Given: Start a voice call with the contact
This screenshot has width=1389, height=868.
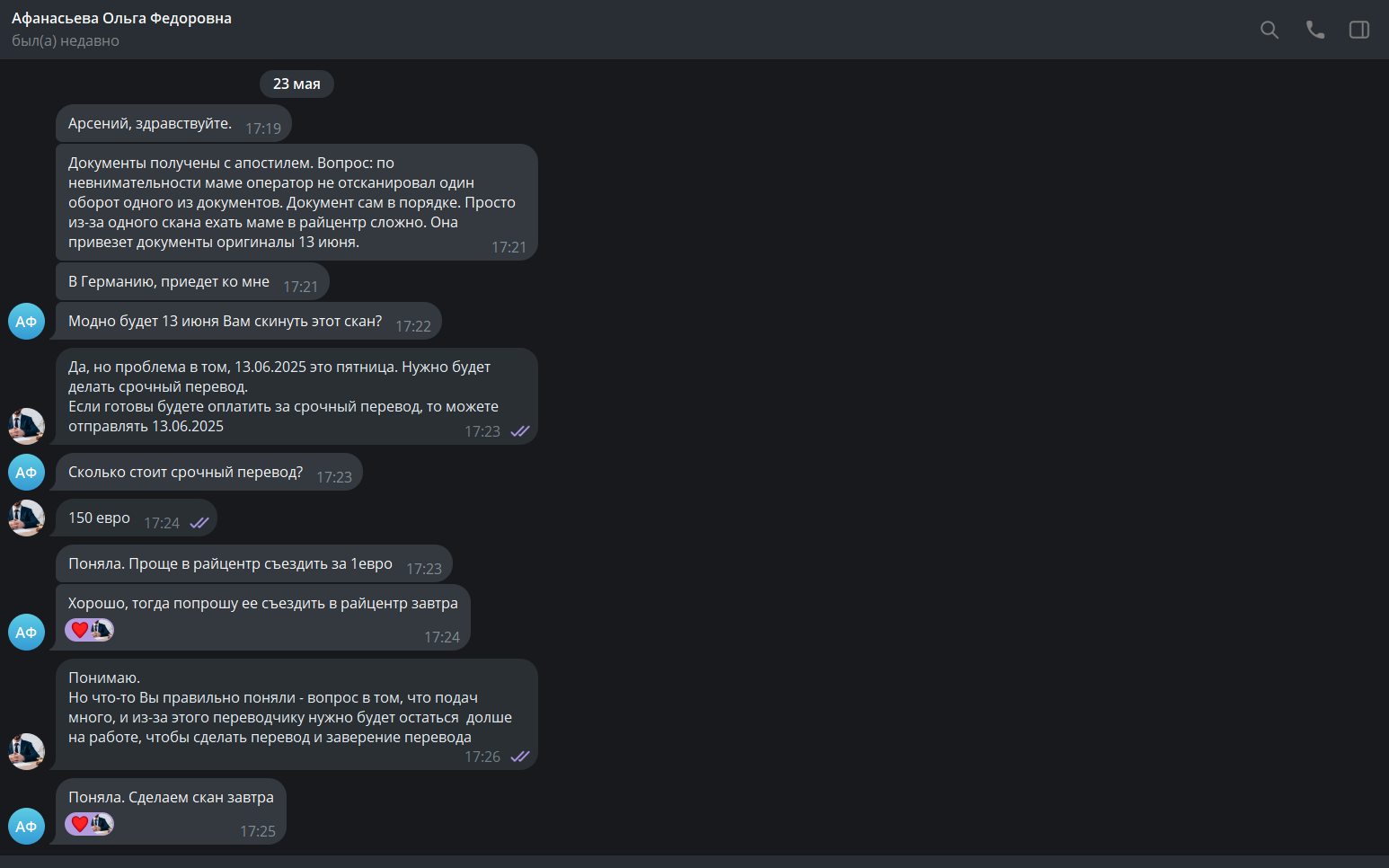Looking at the screenshot, I should 1314,30.
